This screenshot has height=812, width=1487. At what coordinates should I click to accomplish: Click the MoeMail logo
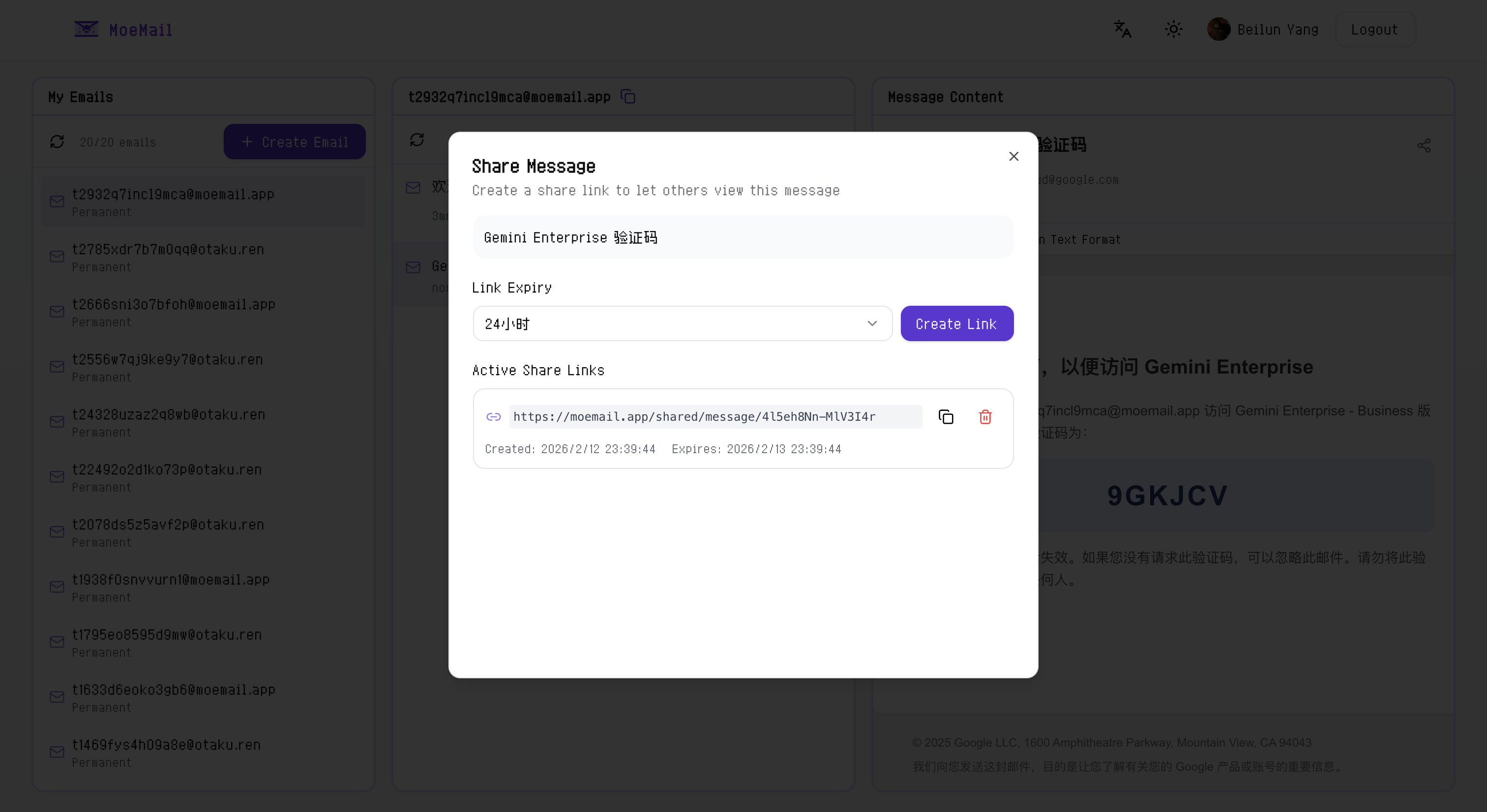click(x=122, y=29)
